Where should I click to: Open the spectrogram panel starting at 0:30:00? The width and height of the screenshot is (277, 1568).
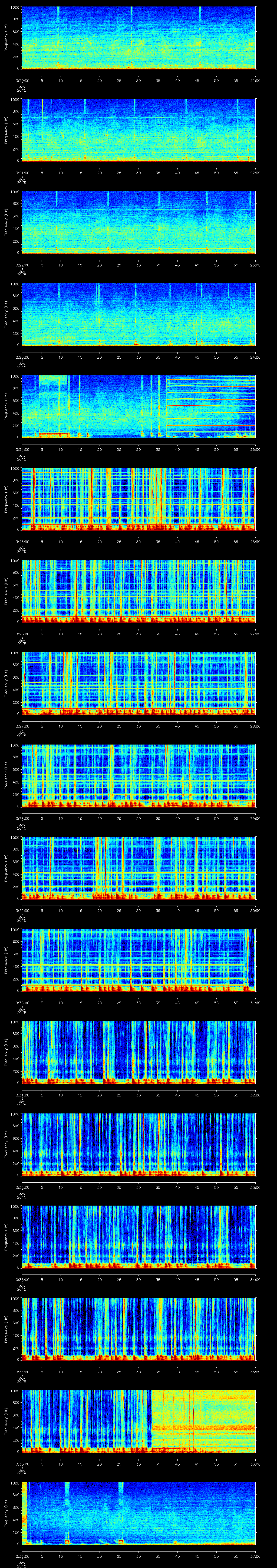click(139, 960)
